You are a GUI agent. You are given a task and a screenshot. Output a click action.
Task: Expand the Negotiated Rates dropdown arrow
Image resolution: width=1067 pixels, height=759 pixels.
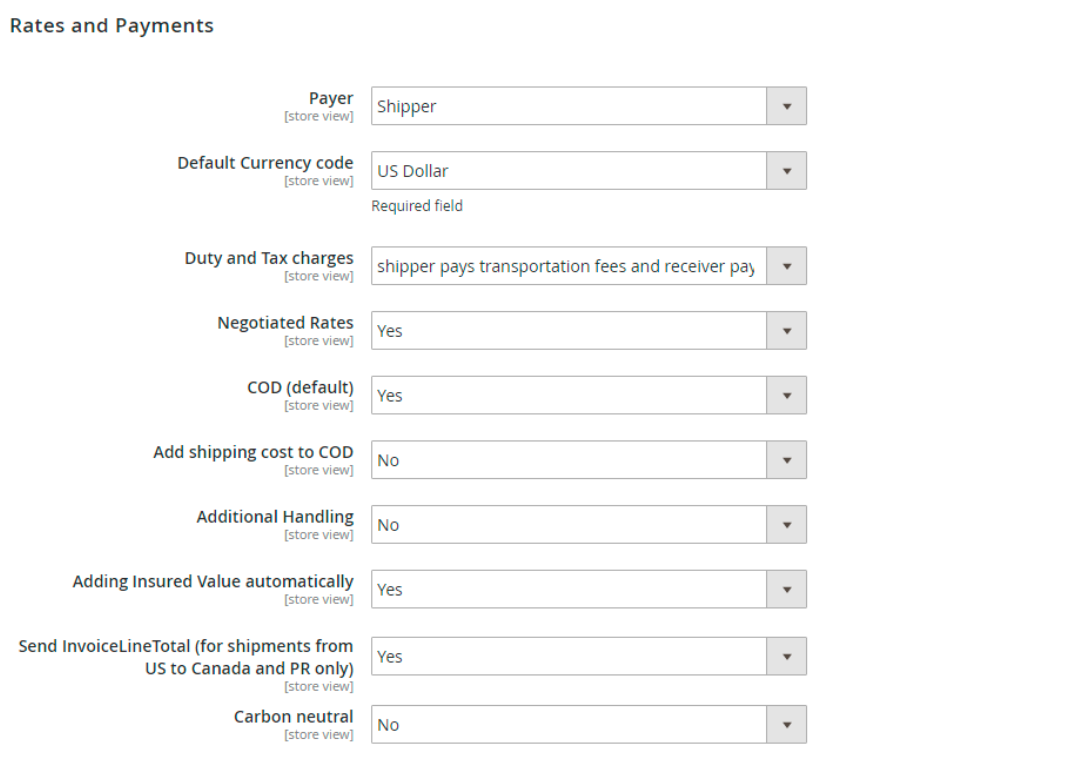tap(786, 331)
